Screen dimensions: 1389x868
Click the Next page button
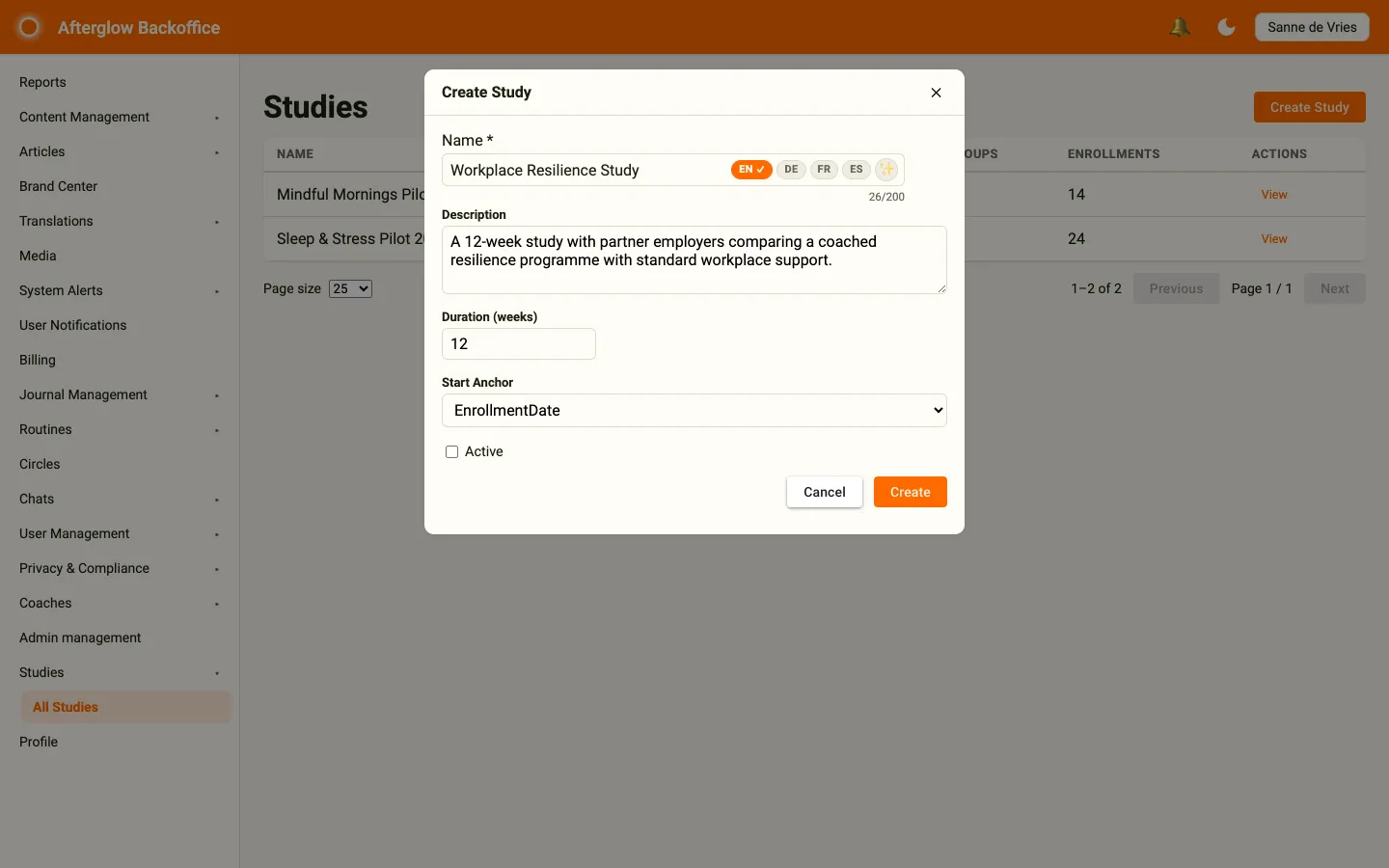(1335, 288)
